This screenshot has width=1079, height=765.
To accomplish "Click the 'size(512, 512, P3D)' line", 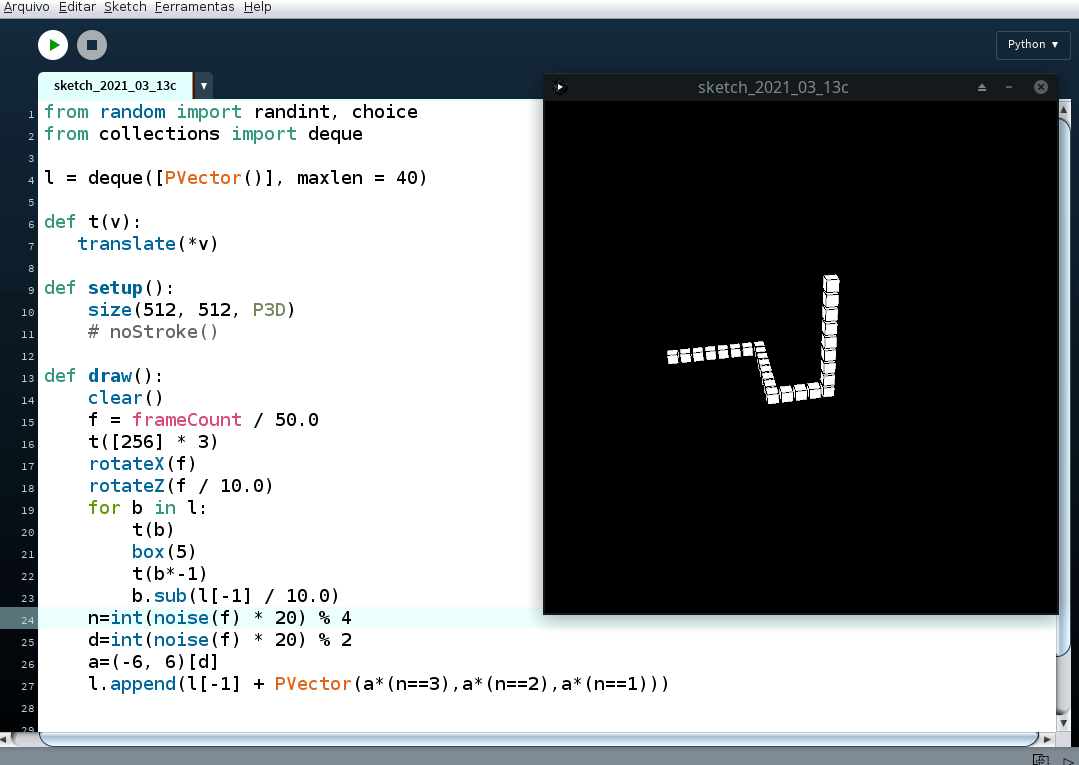I will (x=191, y=310).
